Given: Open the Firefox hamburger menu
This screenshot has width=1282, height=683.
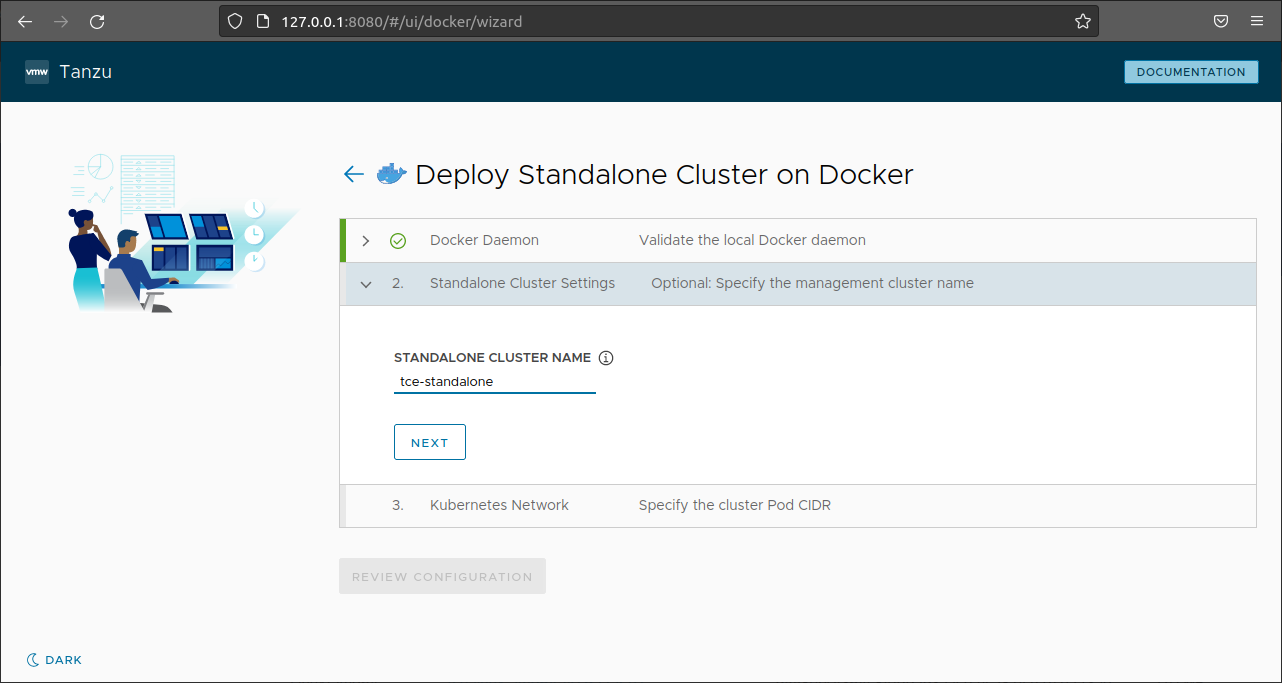Looking at the screenshot, I should (x=1257, y=21).
